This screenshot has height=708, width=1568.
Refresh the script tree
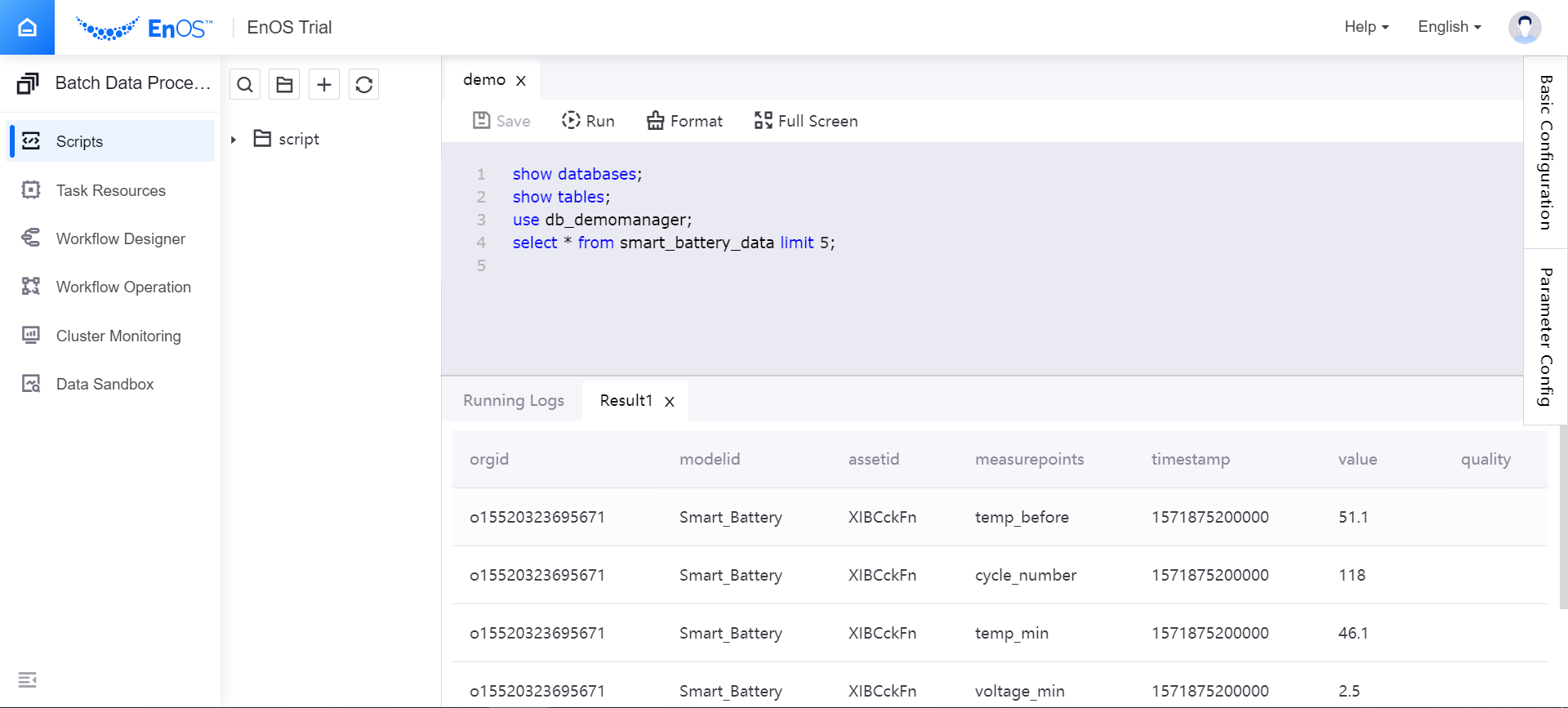click(364, 84)
